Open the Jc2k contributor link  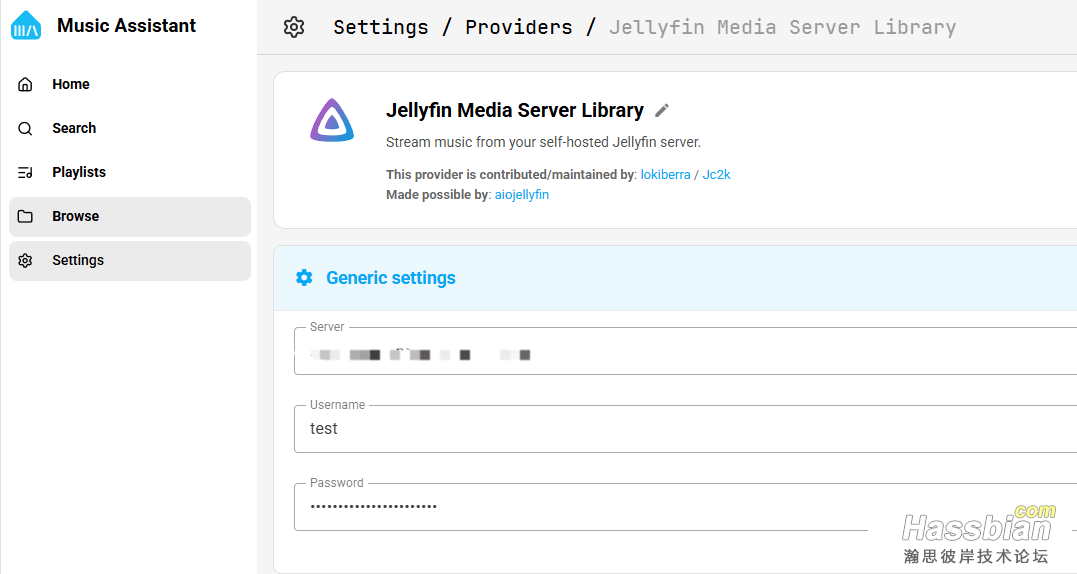[x=716, y=175]
